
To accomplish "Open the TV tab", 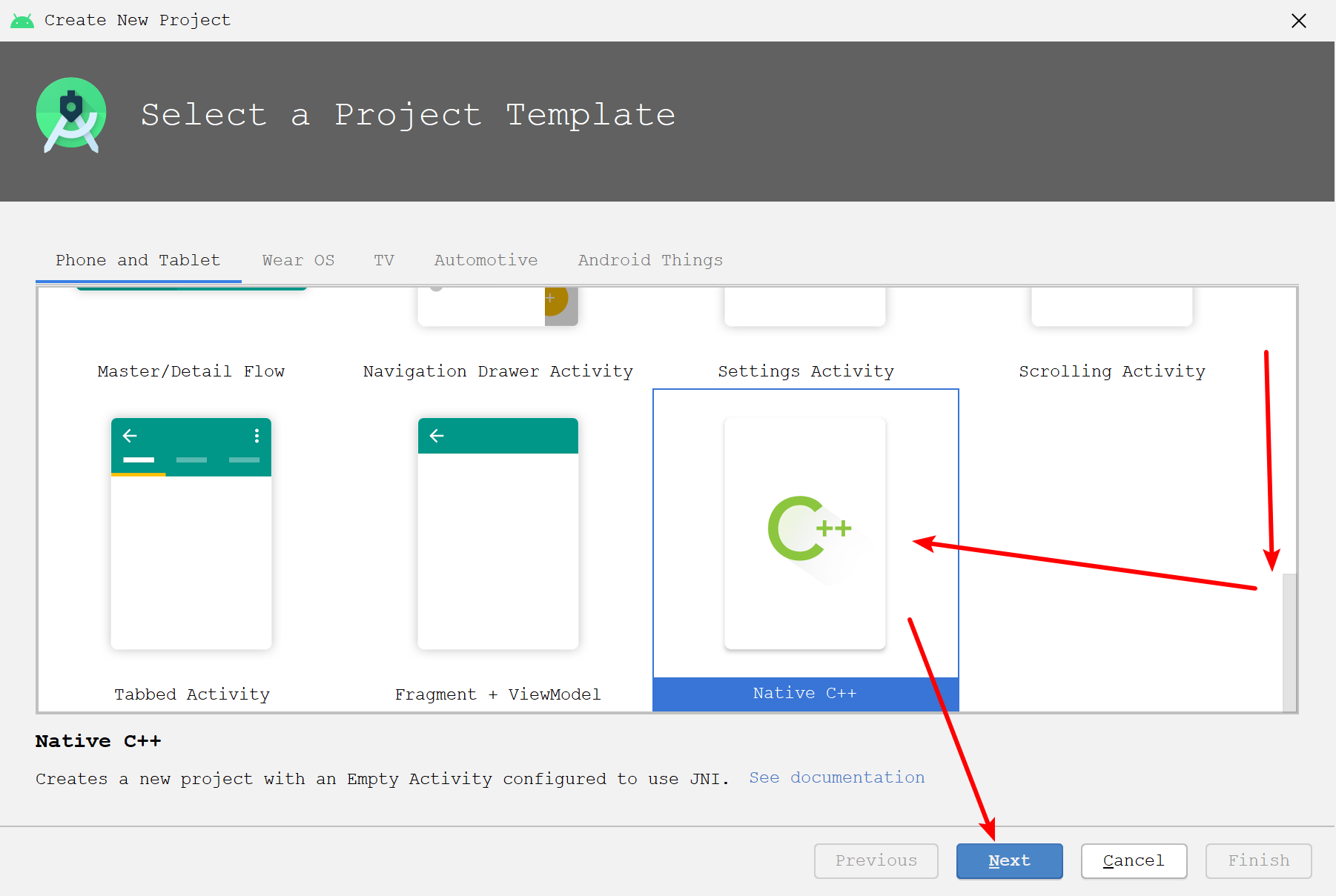I will click(384, 260).
